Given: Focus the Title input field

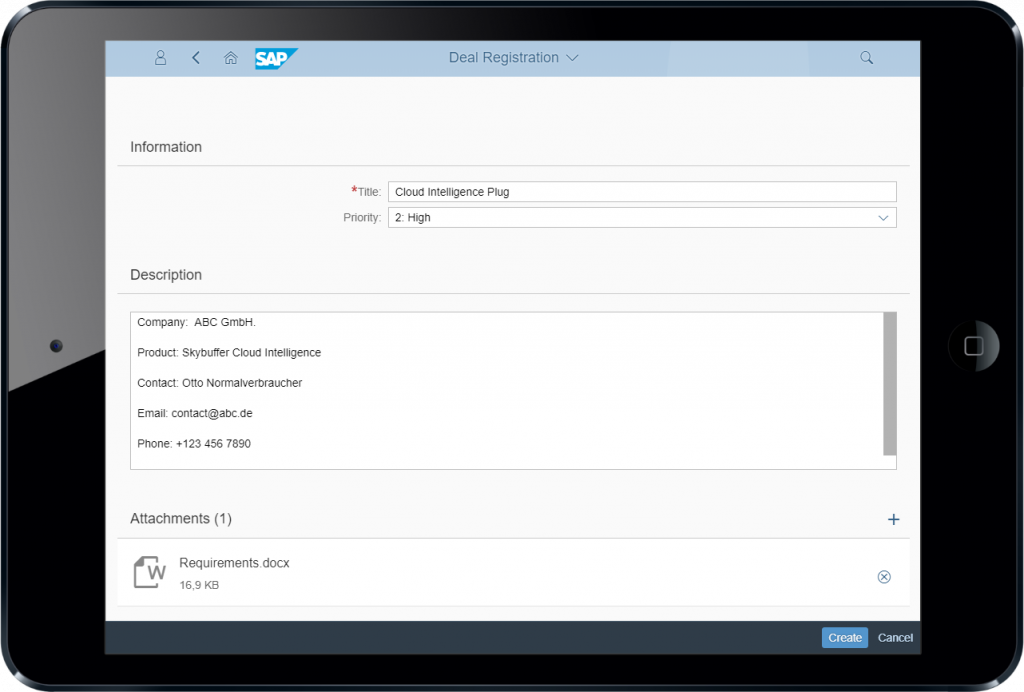Looking at the screenshot, I should point(642,192).
